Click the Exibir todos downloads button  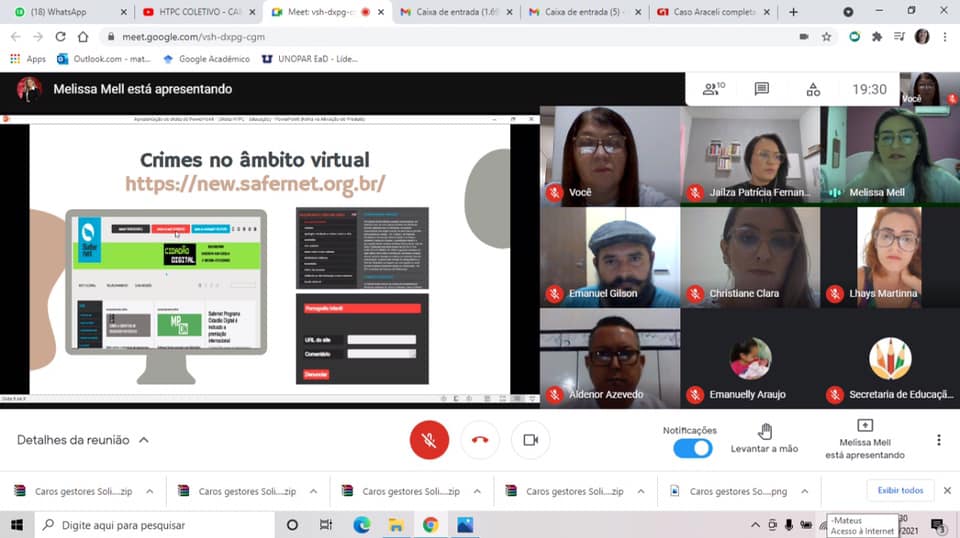899,491
